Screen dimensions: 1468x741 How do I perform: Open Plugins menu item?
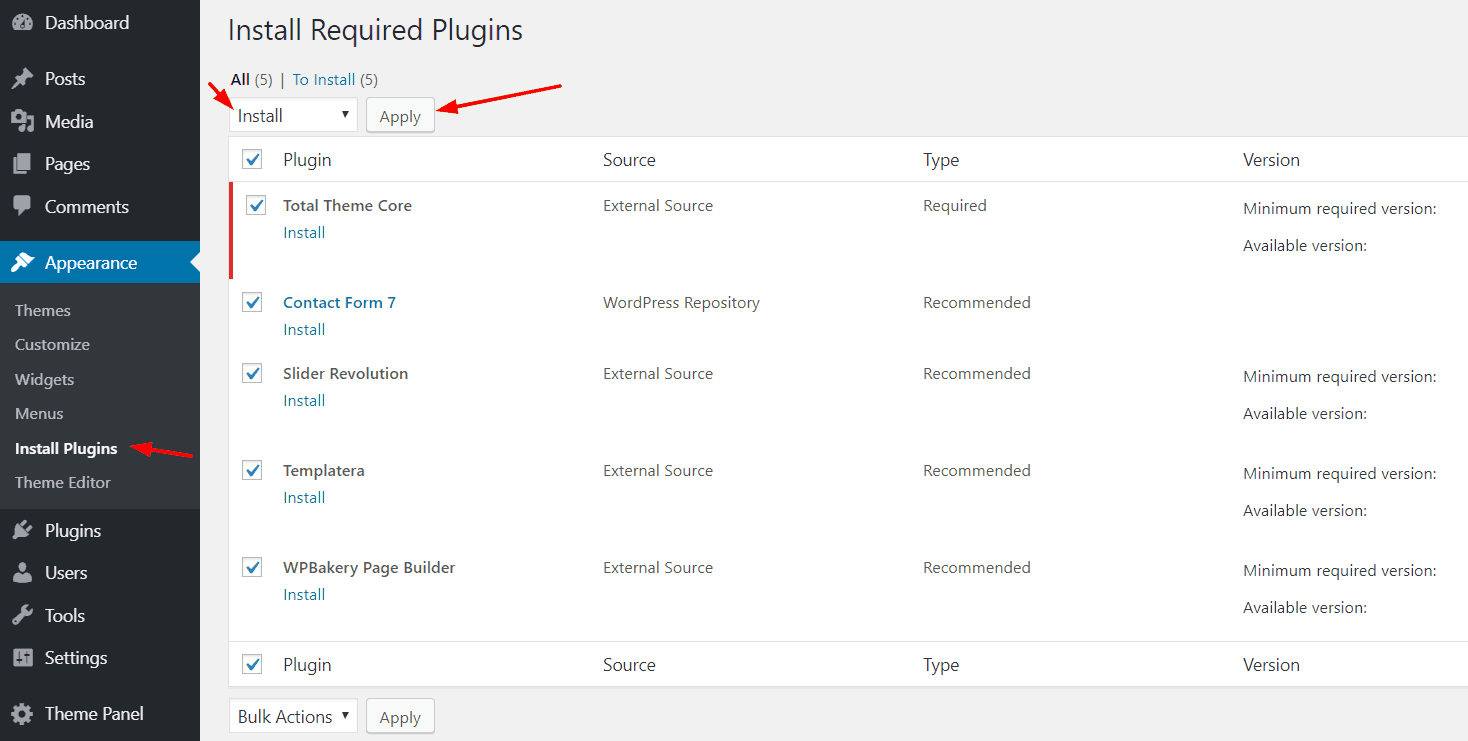point(100,531)
